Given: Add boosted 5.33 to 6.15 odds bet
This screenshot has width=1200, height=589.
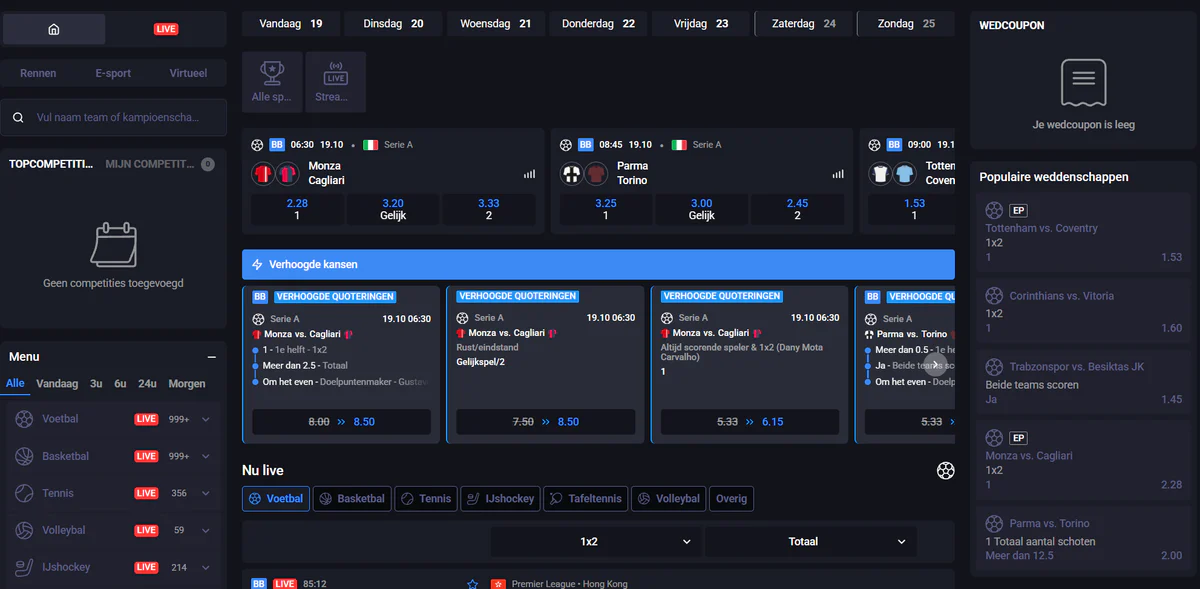Looking at the screenshot, I should coord(750,422).
